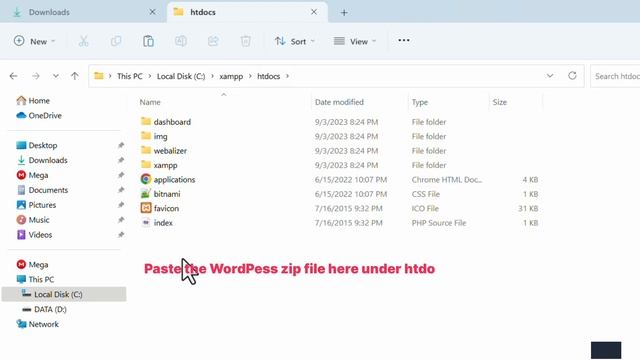The height and width of the screenshot is (360, 640).
Task: Open the Sort dropdown menu
Action: (x=295, y=41)
